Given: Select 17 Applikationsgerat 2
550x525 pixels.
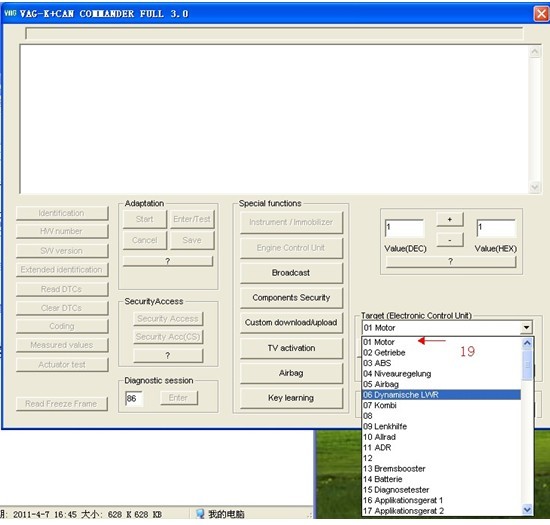Looking at the screenshot, I should point(442,511).
